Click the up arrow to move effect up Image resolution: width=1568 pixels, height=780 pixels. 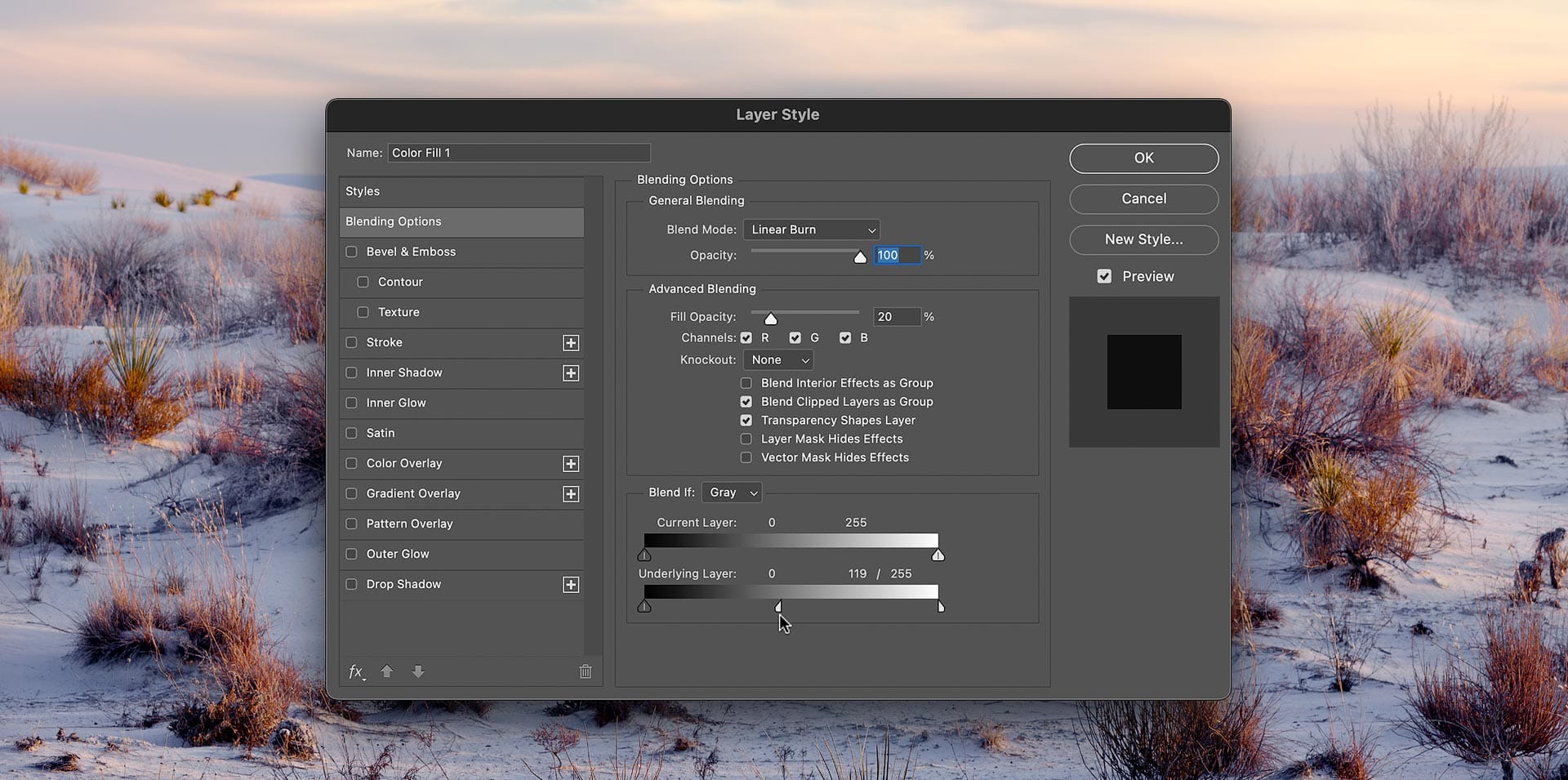point(387,671)
